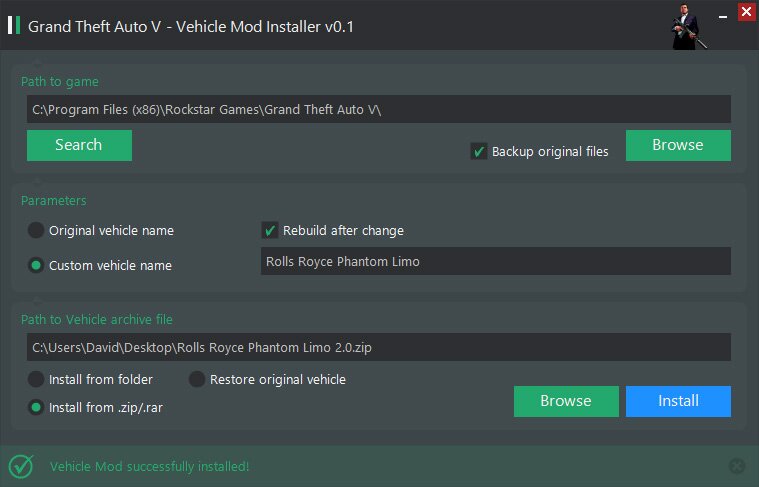Select the Restore original vehicle option
The image size is (759, 487).
(197, 379)
